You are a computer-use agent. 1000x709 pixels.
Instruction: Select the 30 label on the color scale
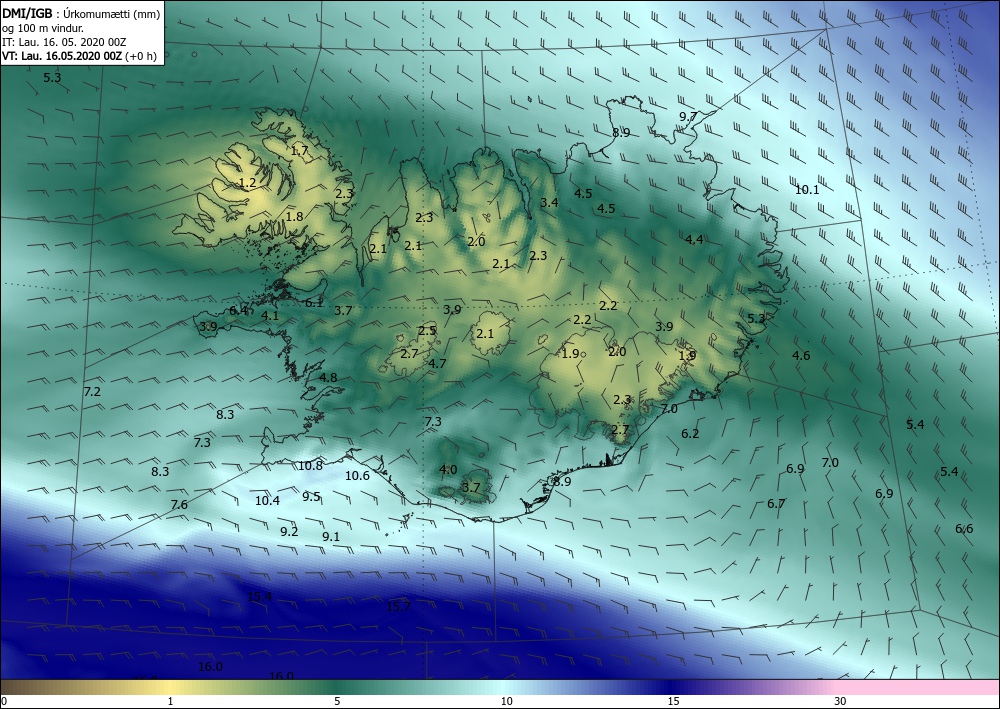[840, 701]
